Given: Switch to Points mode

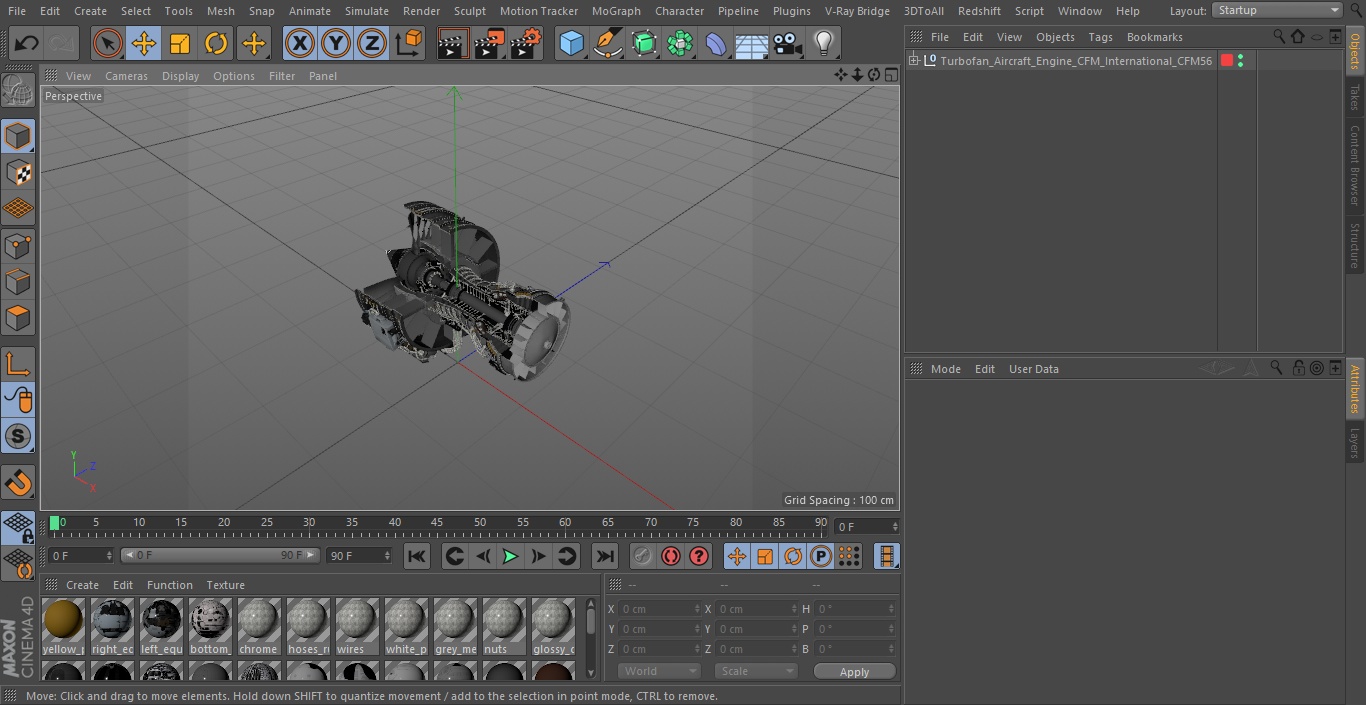Looking at the screenshot, I should [18, 245].
